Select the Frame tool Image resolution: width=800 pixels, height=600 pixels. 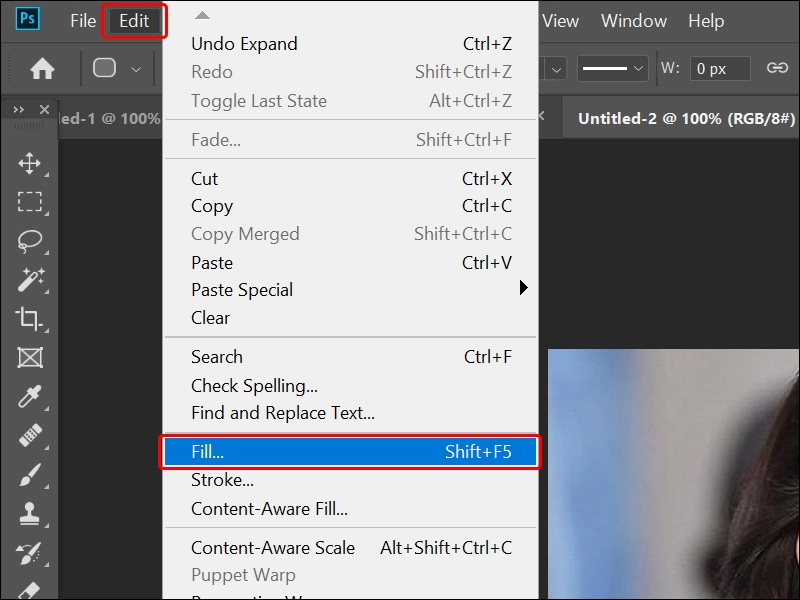30,357
